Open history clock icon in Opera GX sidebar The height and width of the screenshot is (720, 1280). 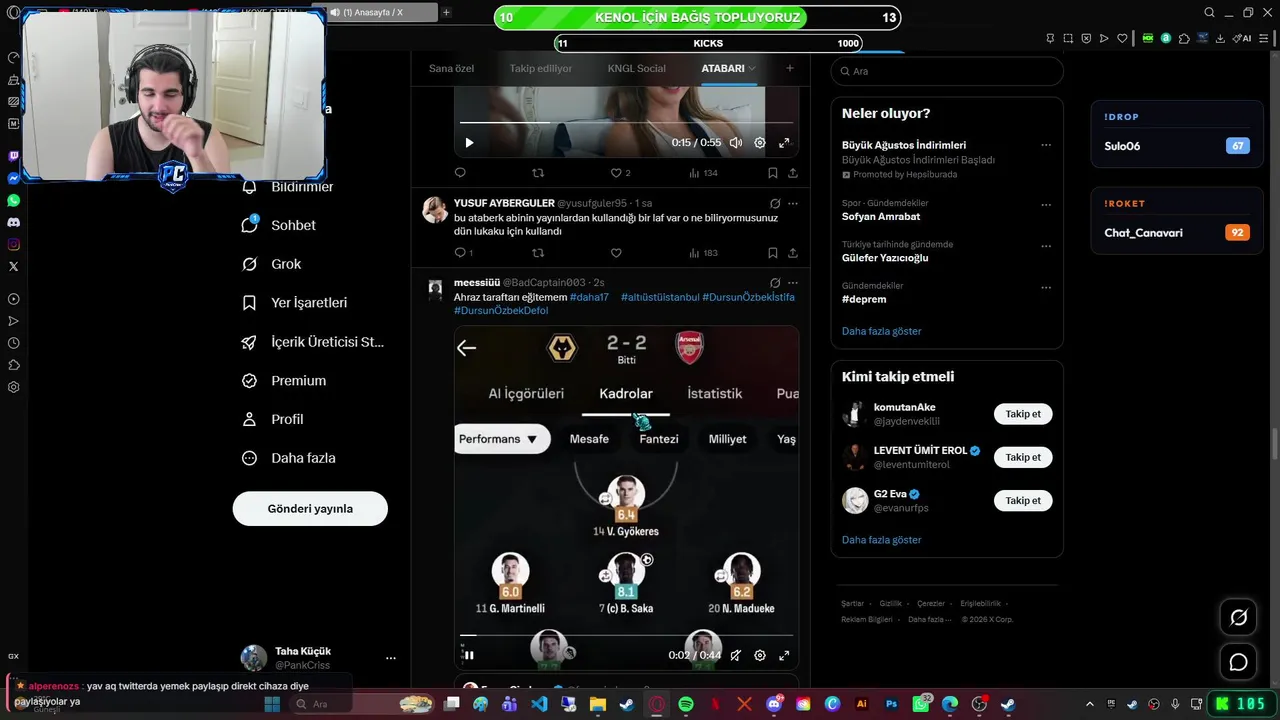14,343
